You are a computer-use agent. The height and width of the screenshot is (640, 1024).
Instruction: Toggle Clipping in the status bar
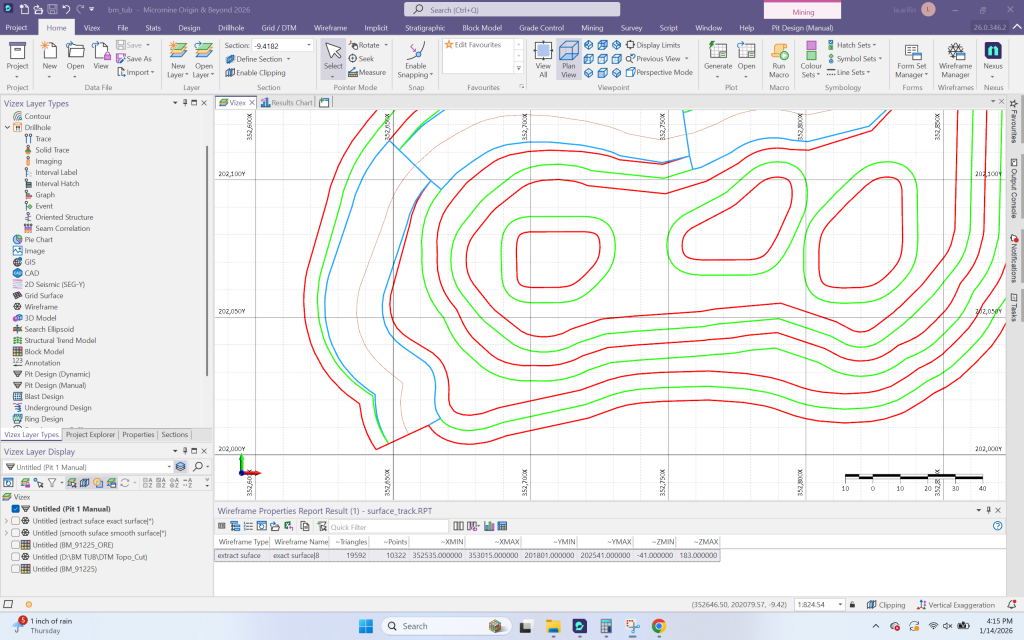tap(886, 605)
